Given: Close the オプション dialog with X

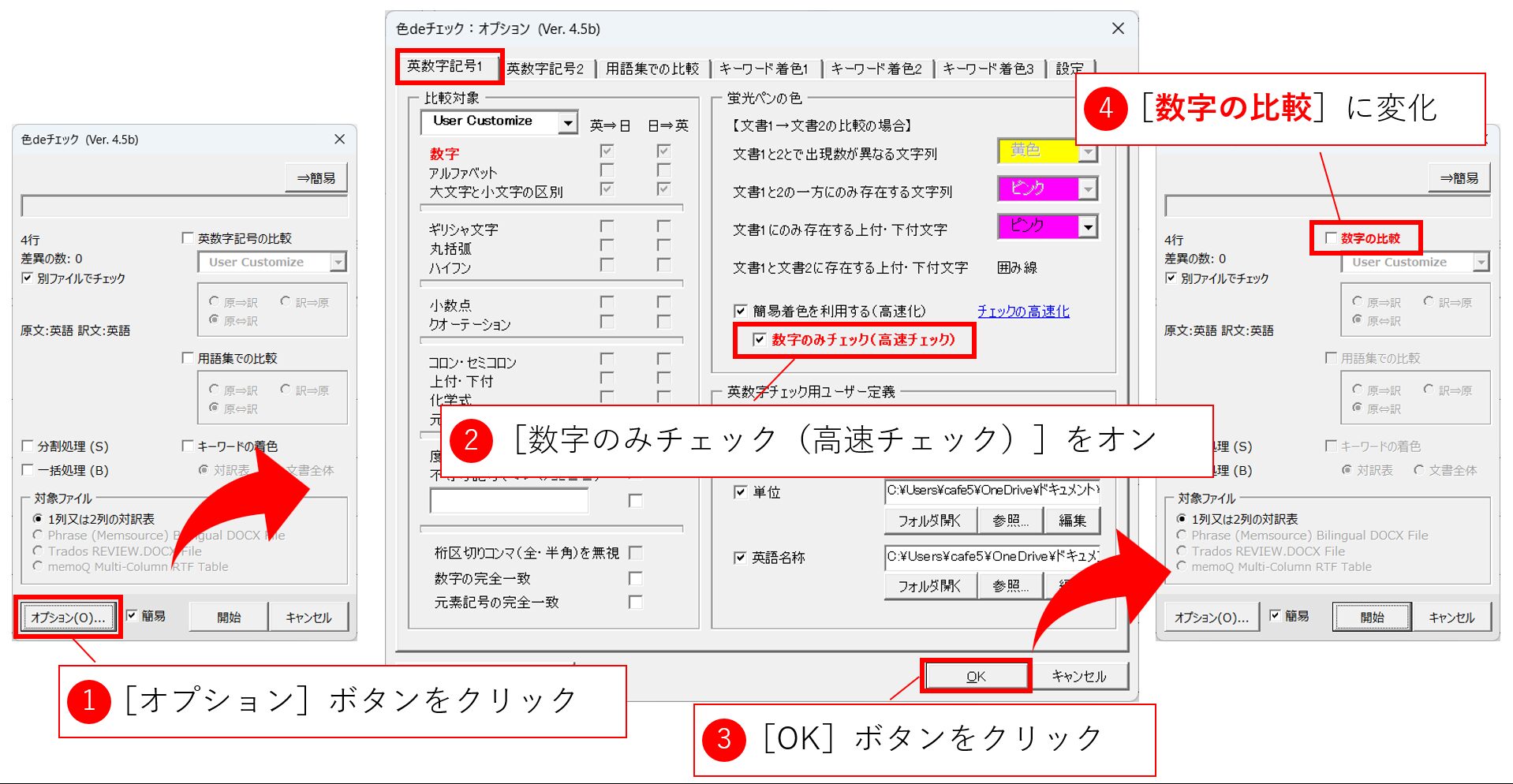Looking at the screenshot, I should pyautogui.click(x=1118, y=28).
